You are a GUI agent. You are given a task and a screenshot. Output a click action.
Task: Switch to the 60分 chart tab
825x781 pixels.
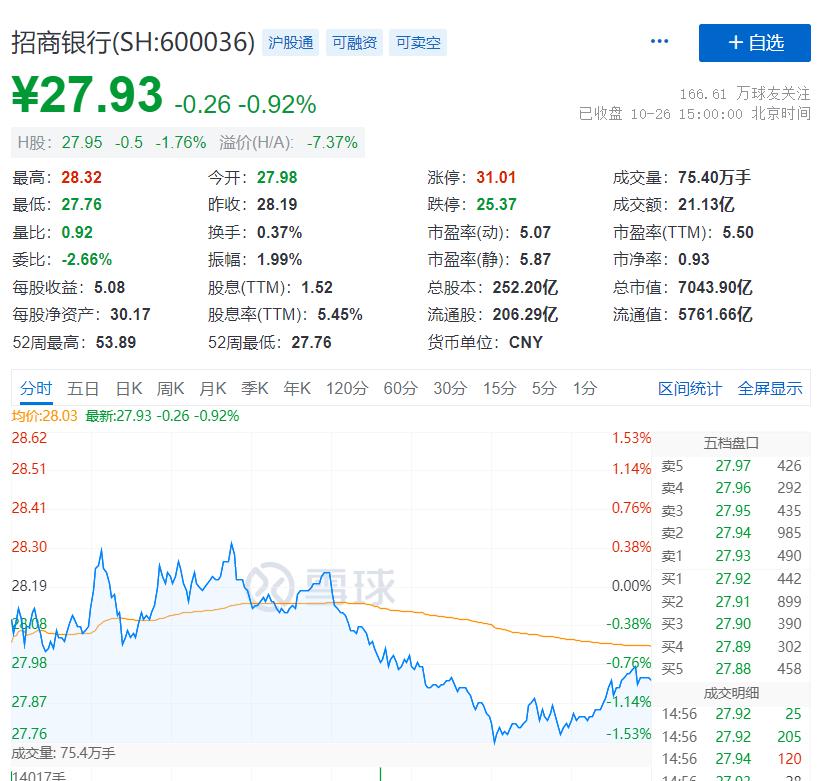(400, 388)
